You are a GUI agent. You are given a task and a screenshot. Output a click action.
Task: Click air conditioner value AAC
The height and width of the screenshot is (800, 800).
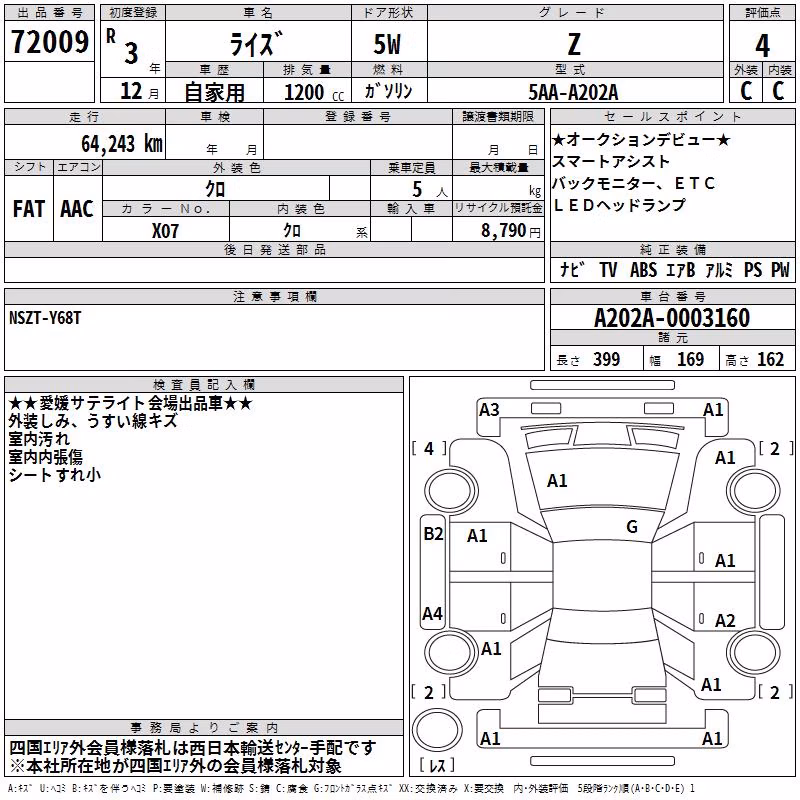77,209
